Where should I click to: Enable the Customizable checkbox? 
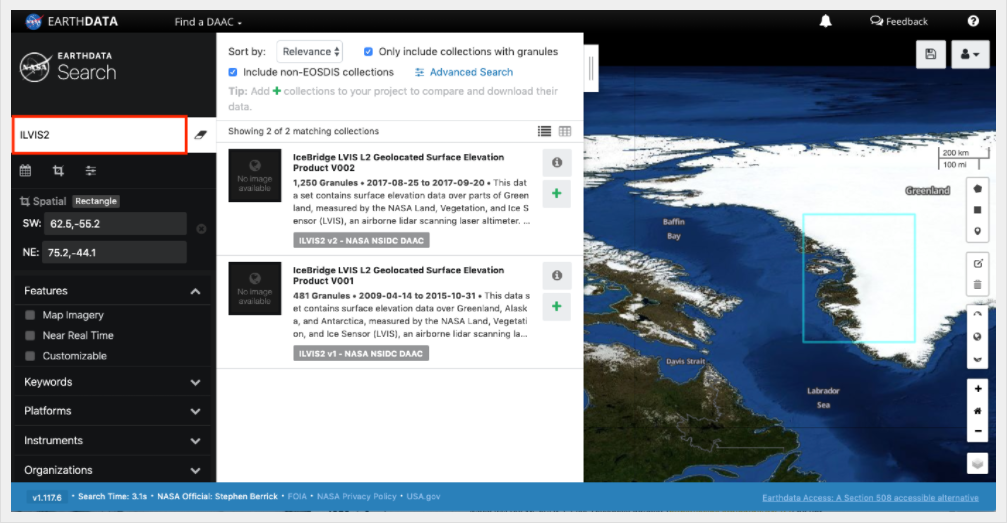pyautogui.click(x=30, y=356)
